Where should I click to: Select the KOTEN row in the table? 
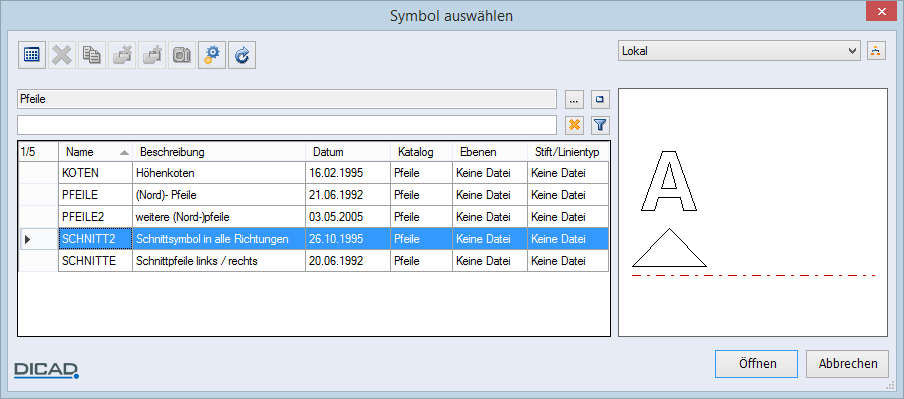coord(314,172)
